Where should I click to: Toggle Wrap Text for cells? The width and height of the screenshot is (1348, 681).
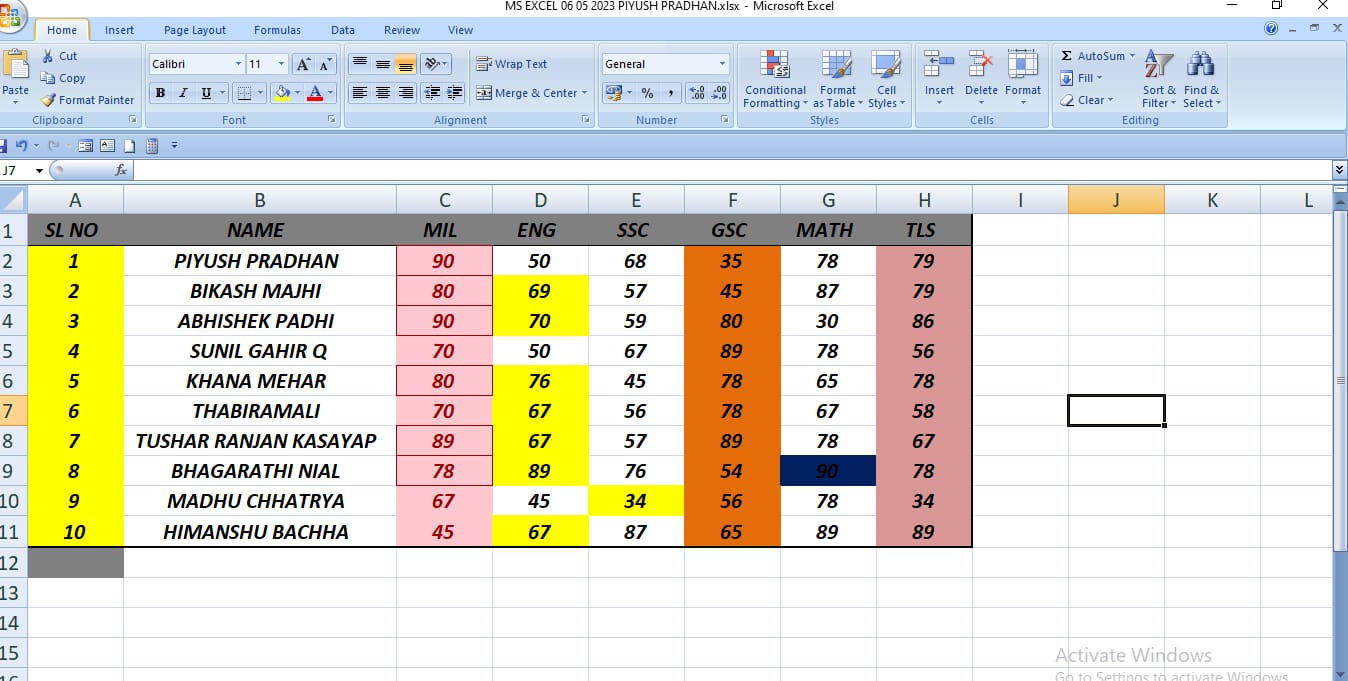484,64
